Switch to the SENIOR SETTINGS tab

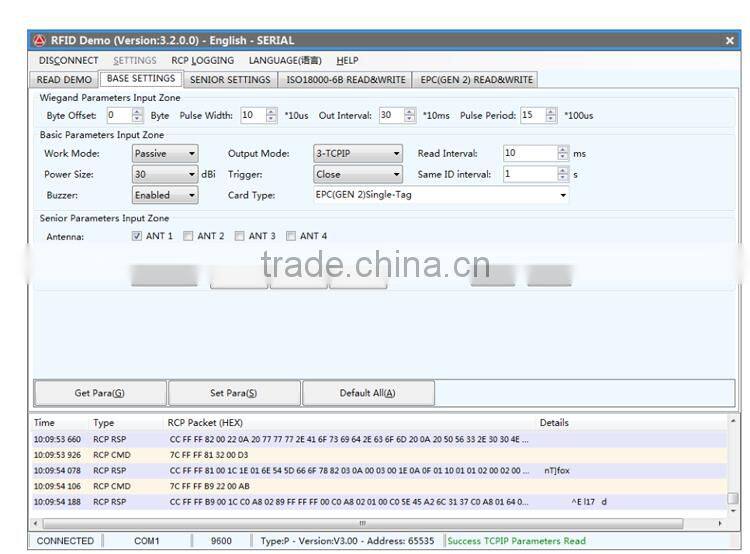point(230,80)
